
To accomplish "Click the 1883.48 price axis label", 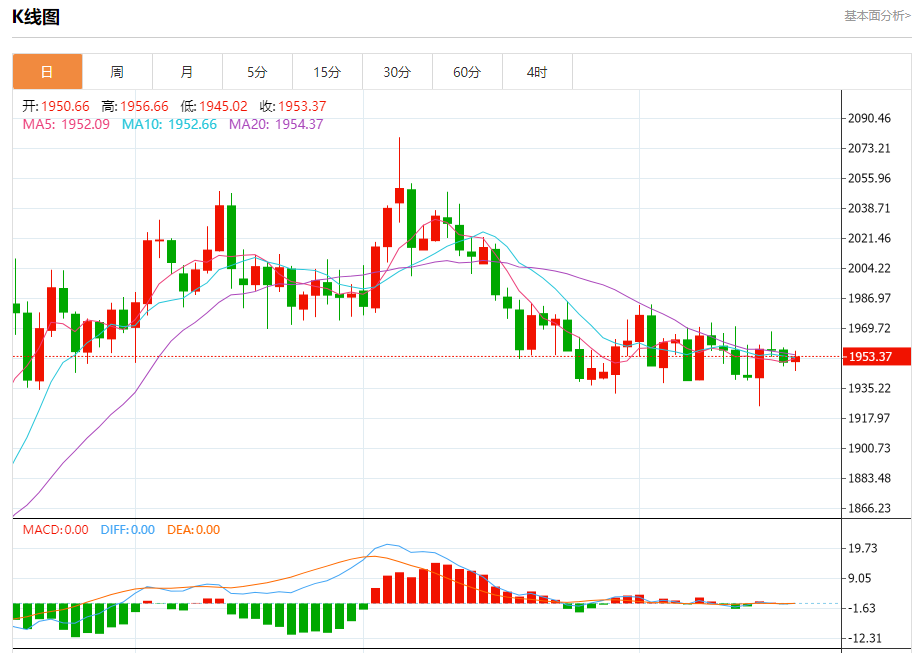I will 869,478.
